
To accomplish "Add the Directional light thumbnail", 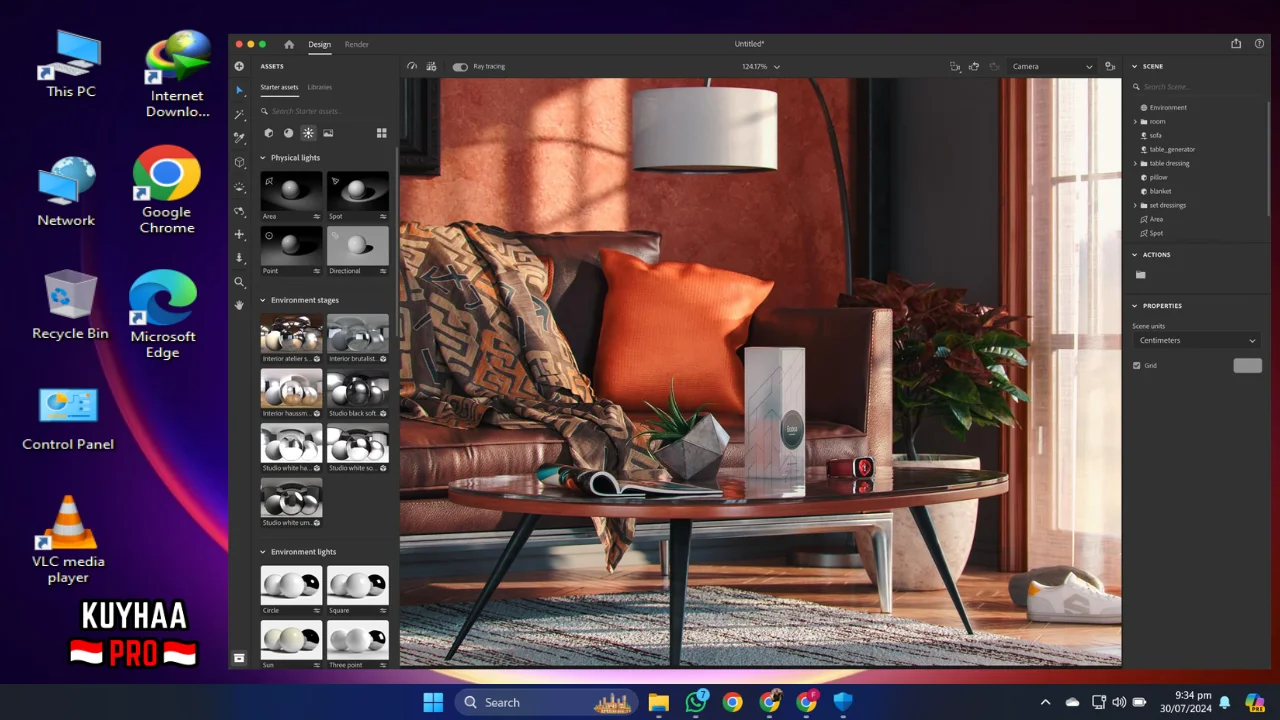I will (357, 246).
